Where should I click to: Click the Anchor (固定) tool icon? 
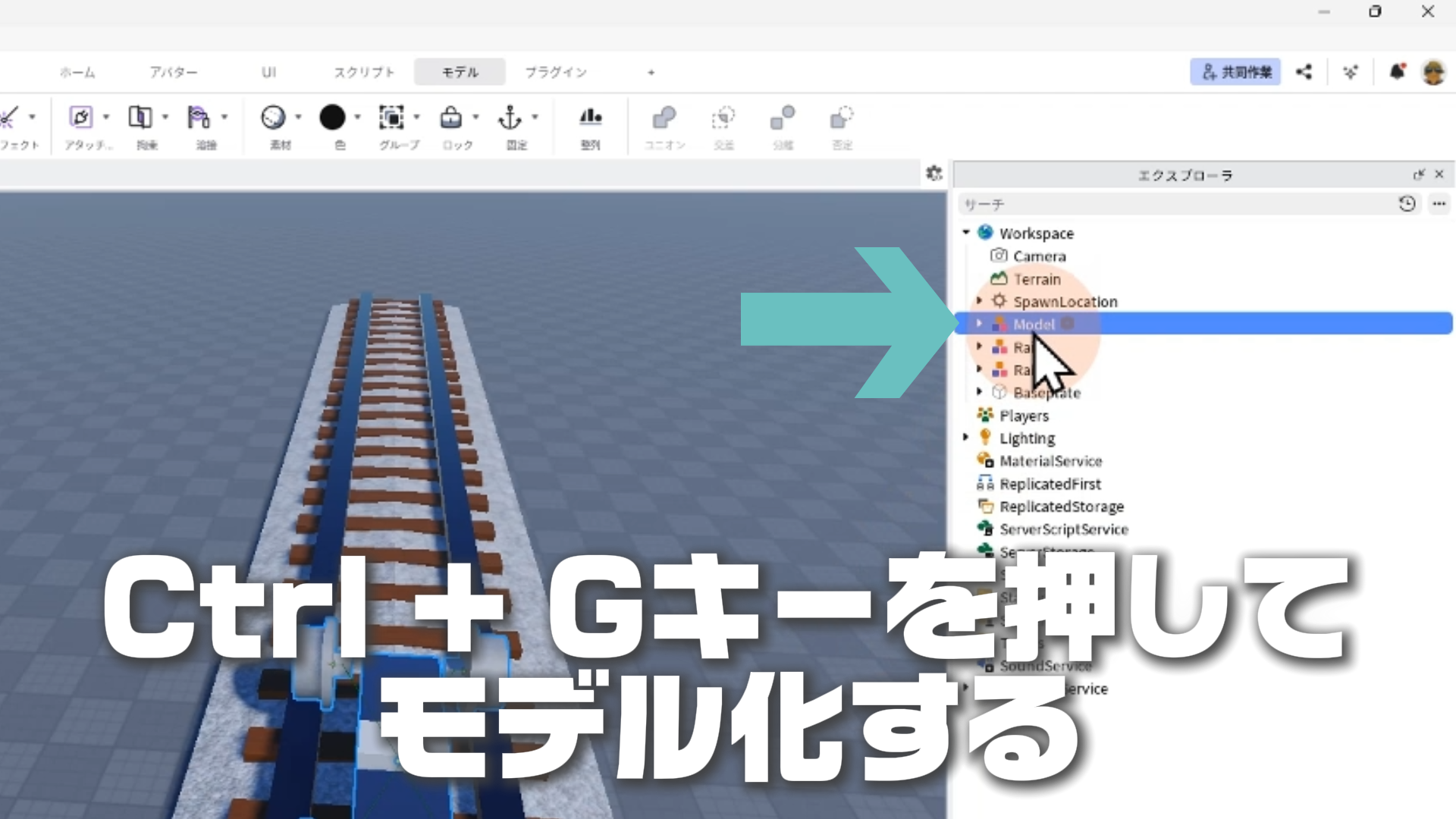(x=510, y=118)
